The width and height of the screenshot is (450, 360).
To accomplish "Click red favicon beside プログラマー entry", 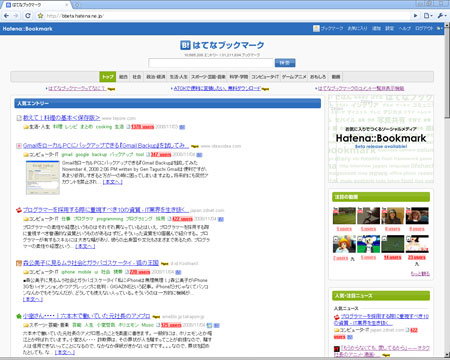I will coord(19,210).
